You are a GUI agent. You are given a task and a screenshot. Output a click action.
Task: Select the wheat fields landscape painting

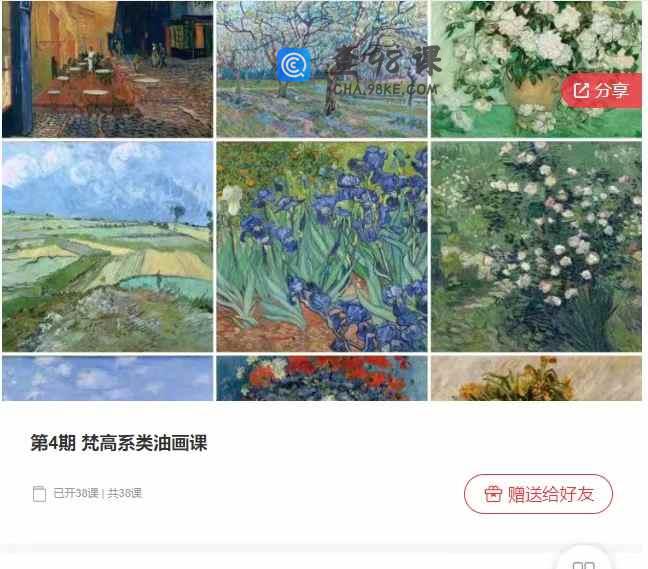point(107,247)
